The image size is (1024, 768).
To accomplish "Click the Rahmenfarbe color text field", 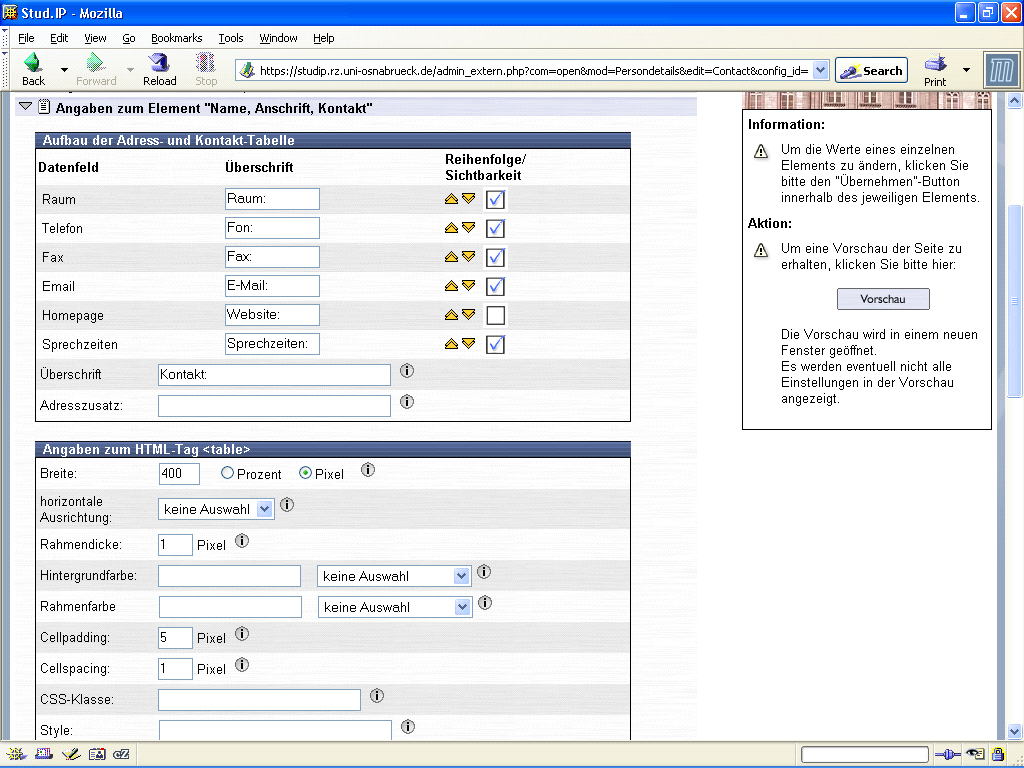I will point(230,607).
